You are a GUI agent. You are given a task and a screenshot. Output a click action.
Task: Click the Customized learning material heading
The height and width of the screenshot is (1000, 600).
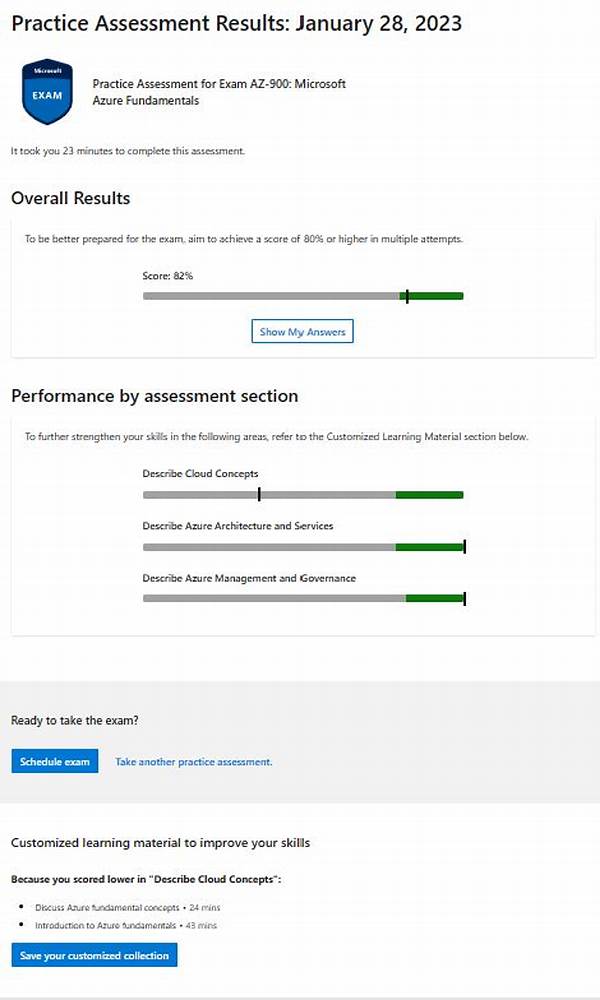[x=160, y=843]
